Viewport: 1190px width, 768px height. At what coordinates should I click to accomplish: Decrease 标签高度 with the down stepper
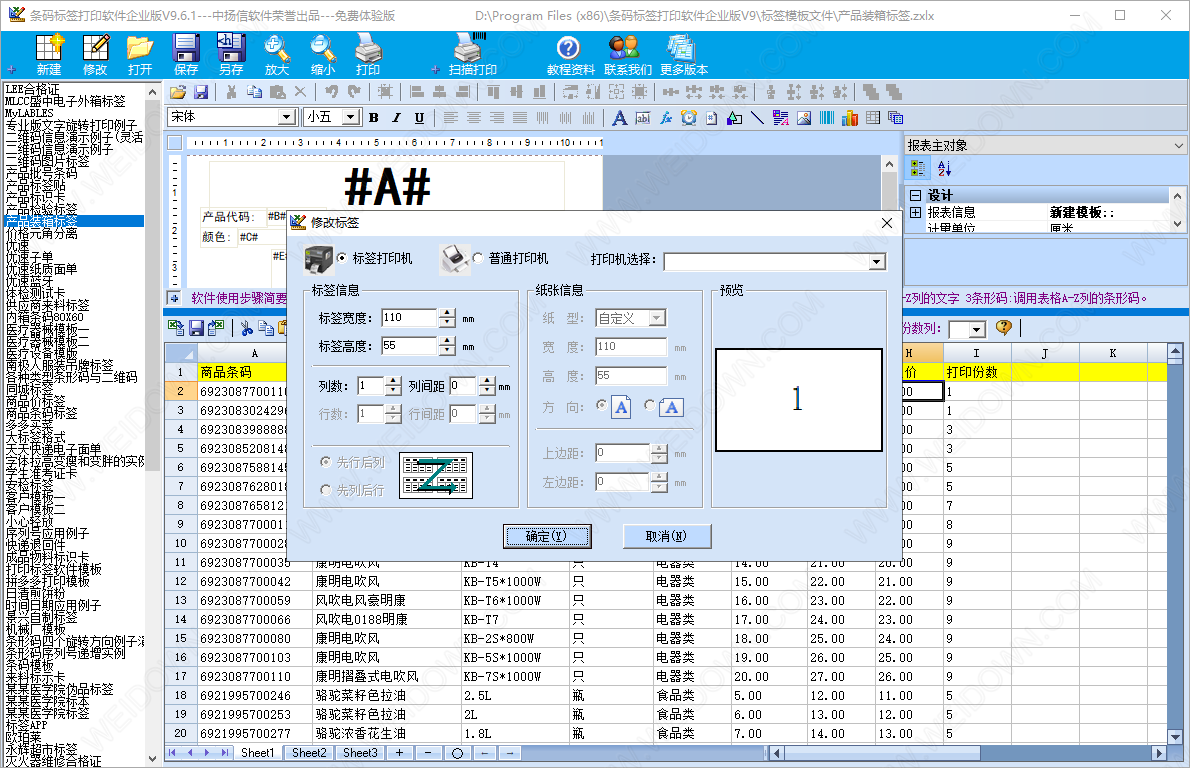(x=447, y=351)
